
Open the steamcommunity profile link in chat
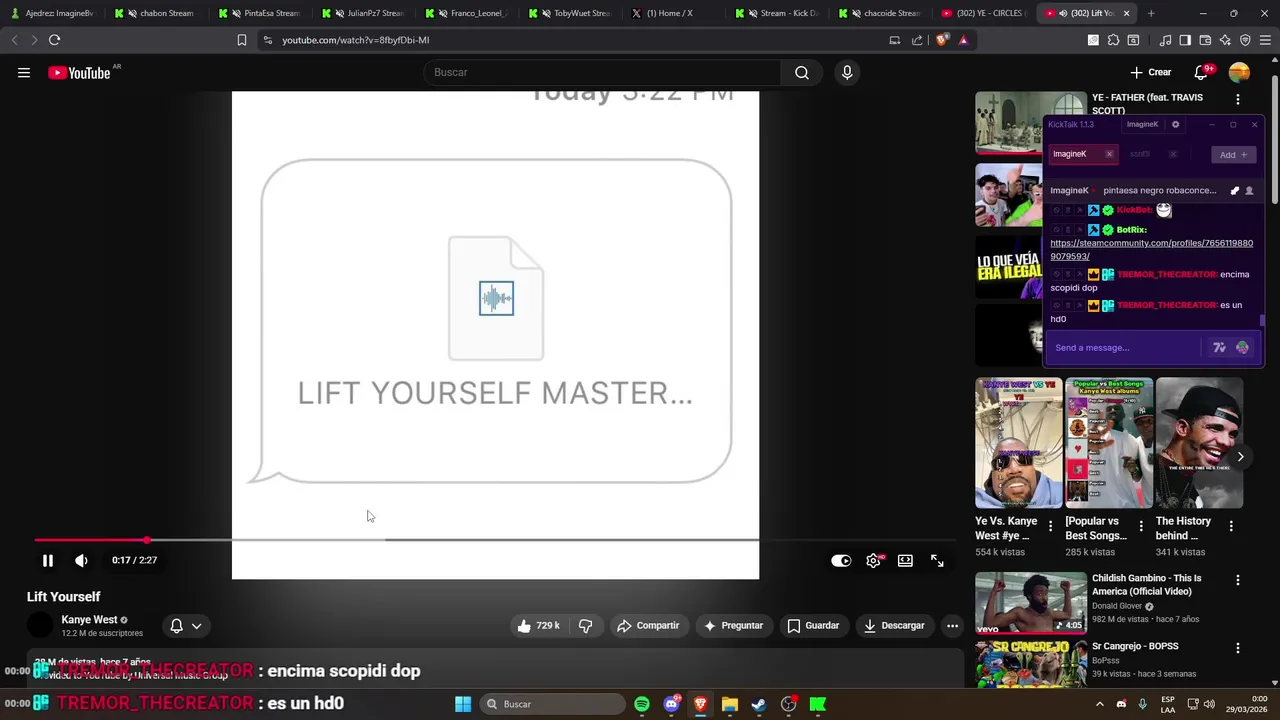click(x=1151, y=249)
